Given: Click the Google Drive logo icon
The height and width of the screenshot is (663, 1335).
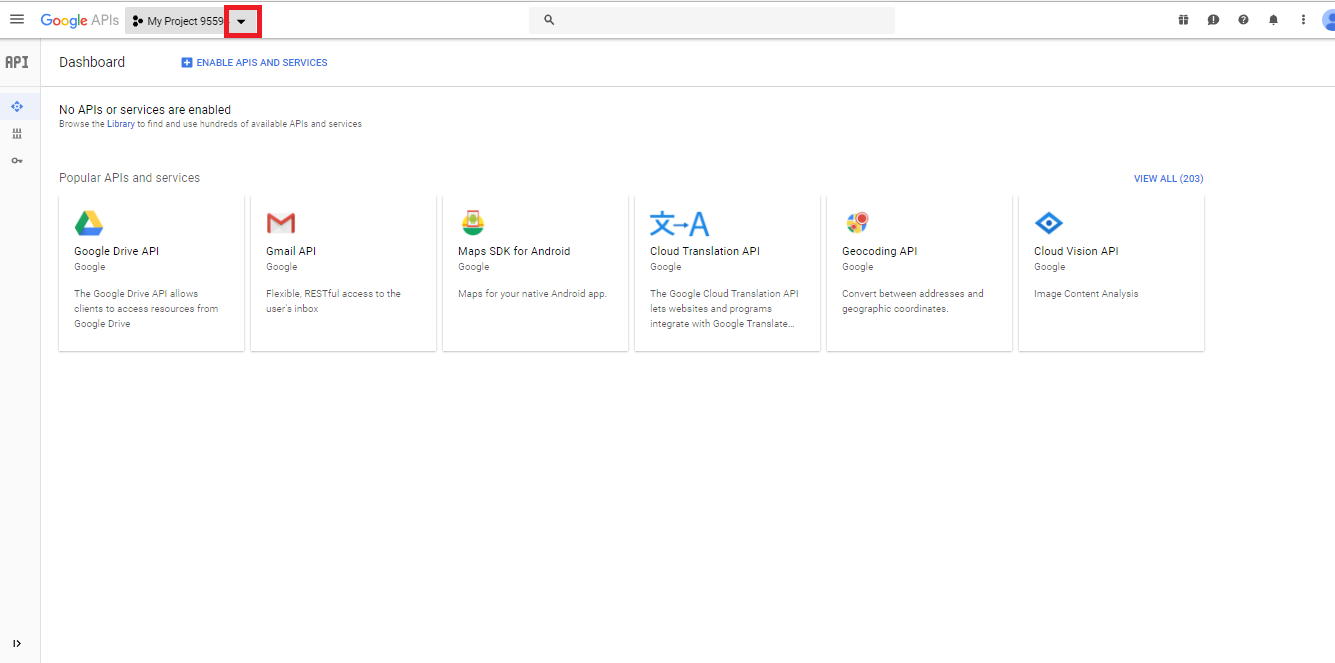Looking at the screenshot, I should tap(89, 223).
